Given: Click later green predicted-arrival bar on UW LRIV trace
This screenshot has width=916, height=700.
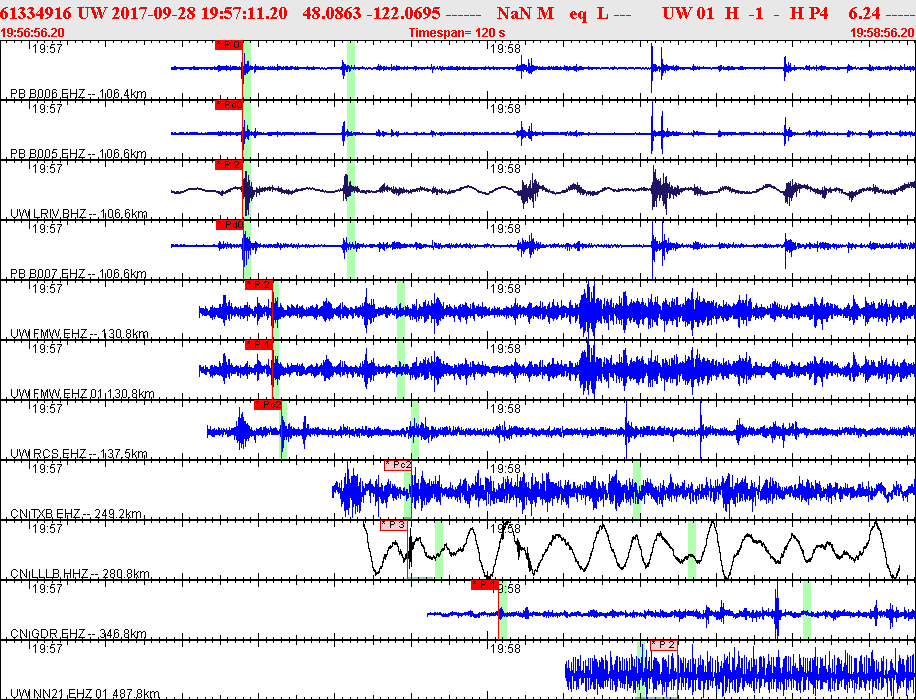Looking at the screenshot, I should click(351, 190).
